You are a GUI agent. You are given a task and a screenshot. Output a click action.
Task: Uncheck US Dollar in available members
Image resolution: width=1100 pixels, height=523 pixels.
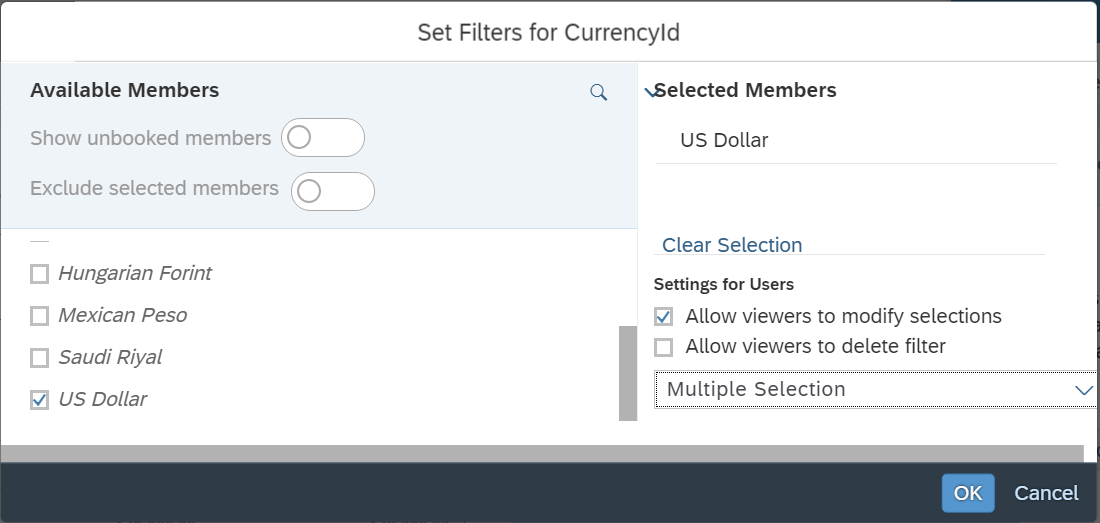point(39,400)
